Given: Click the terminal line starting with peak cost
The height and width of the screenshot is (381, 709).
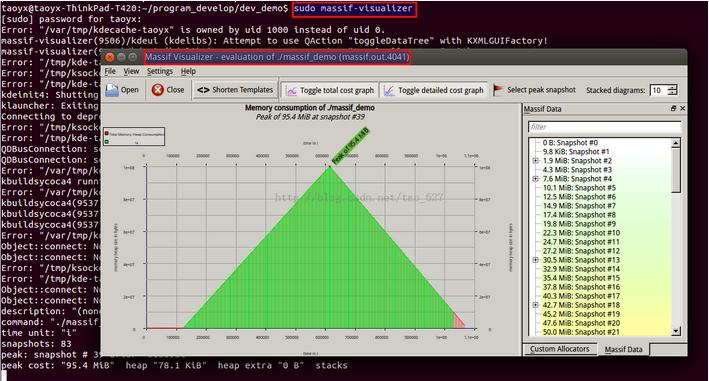Looking at the screenshot, I should (175, 366).
